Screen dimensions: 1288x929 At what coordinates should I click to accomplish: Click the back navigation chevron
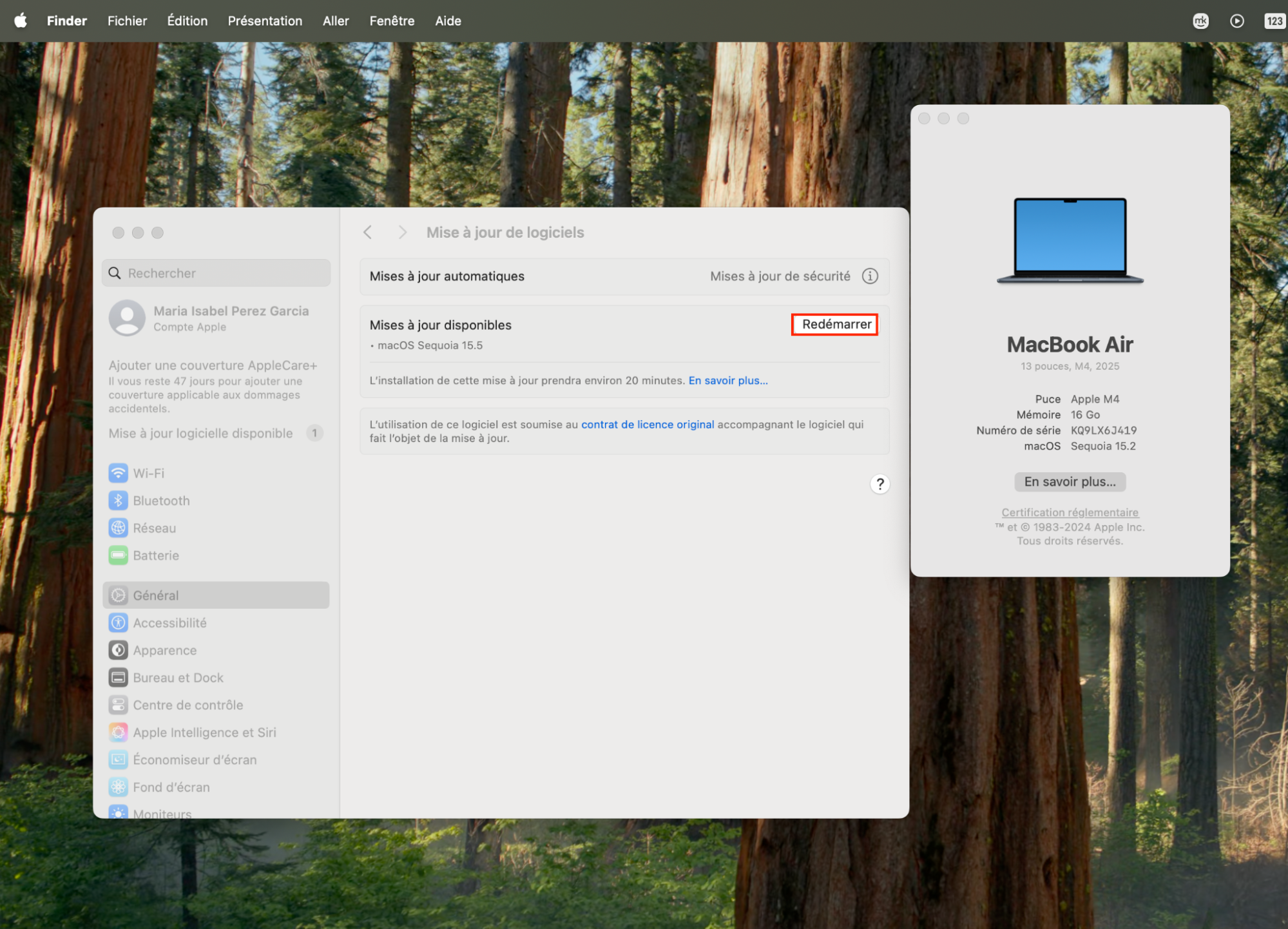point(367,232)
